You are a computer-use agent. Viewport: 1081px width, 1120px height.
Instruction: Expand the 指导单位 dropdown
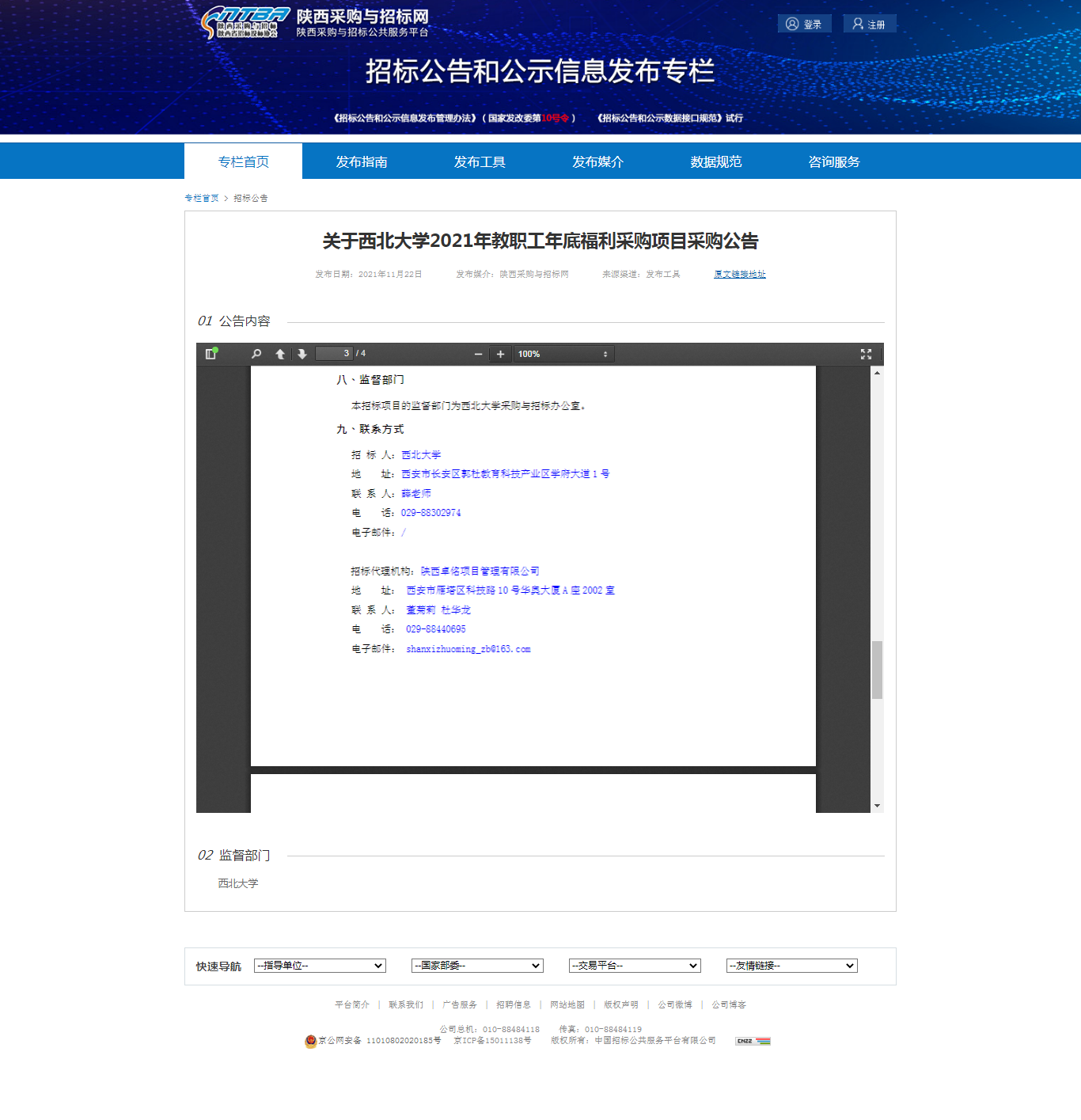tap(320, 966)
